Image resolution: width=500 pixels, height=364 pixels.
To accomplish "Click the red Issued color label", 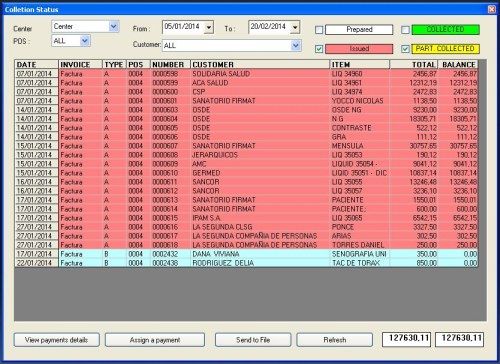I will (359, 49).
